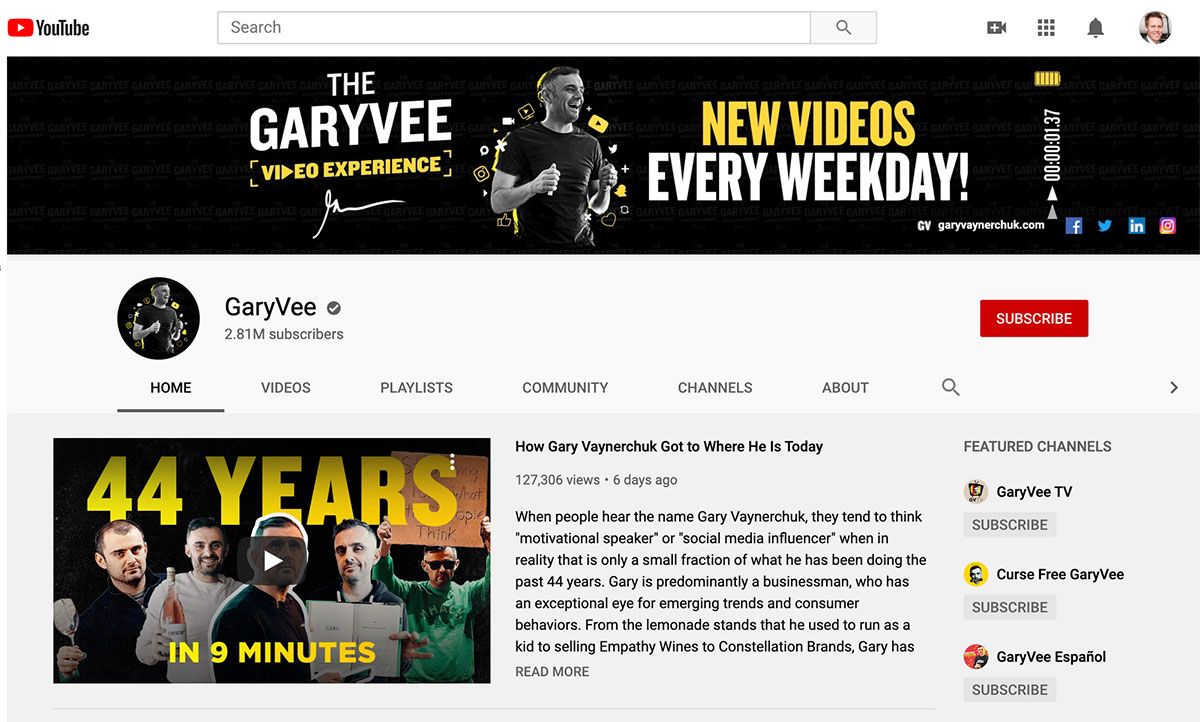The image size is (1200, 722).
Task: Play the featured 44 Years video
Action: tap(272, 561)
